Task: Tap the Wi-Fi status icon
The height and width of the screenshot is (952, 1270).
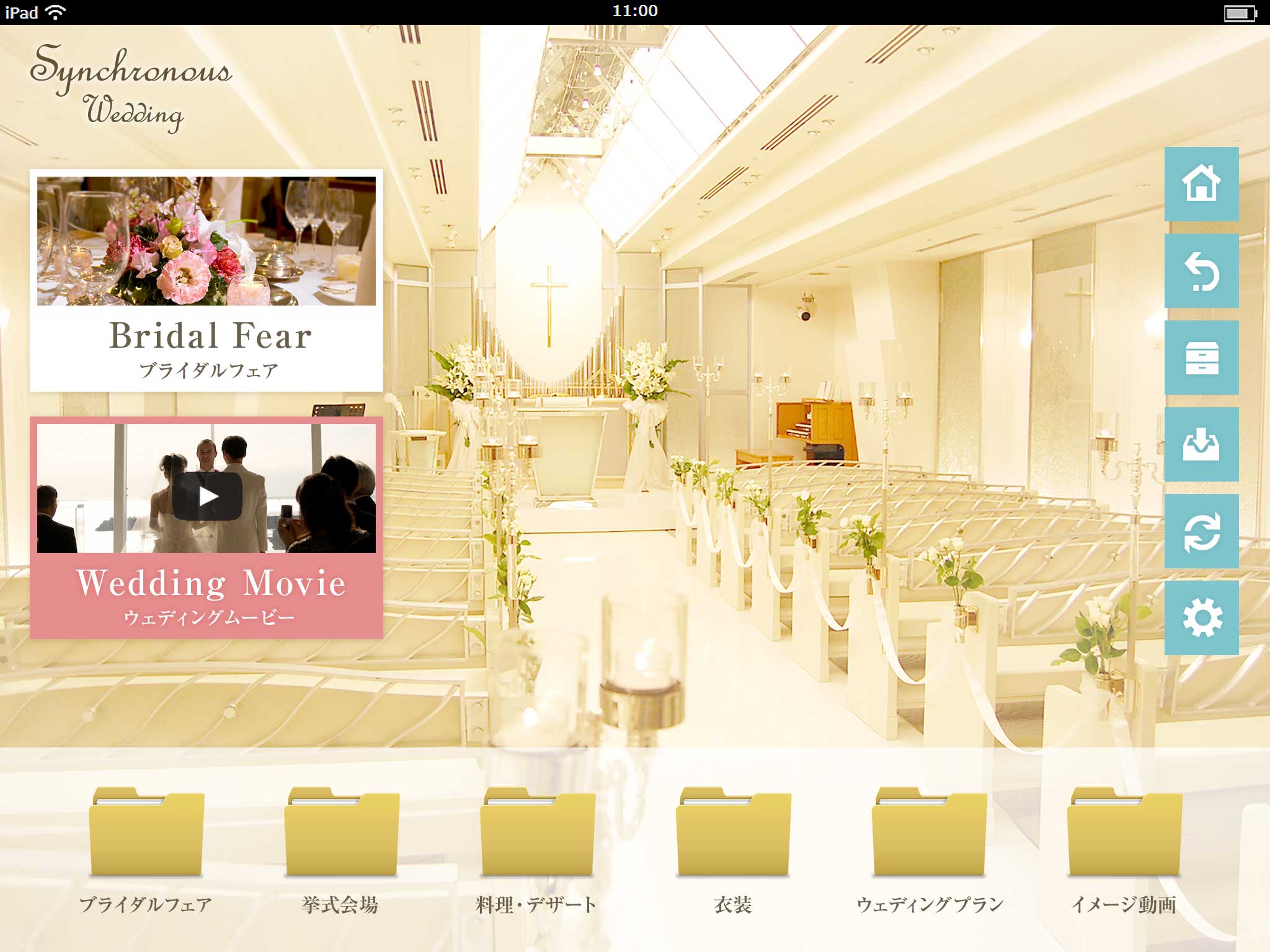Action: coord(56,12)
